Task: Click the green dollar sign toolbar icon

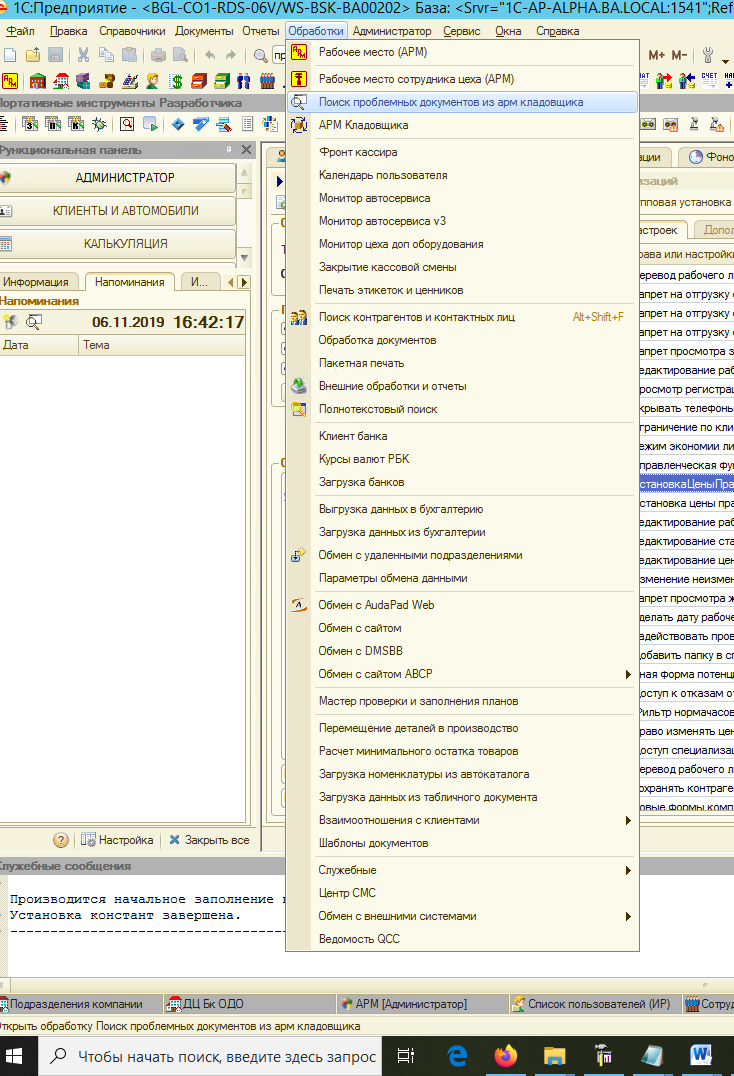Action: [x=176, y=81]
